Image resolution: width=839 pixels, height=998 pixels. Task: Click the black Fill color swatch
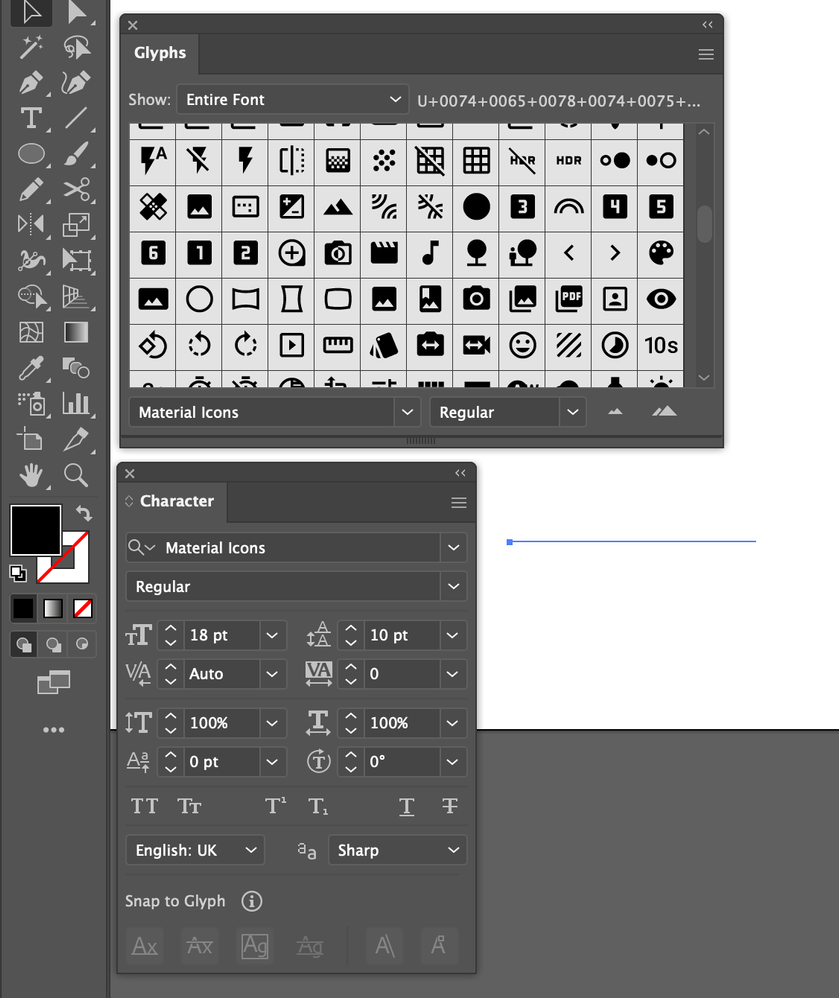[35, 530]
